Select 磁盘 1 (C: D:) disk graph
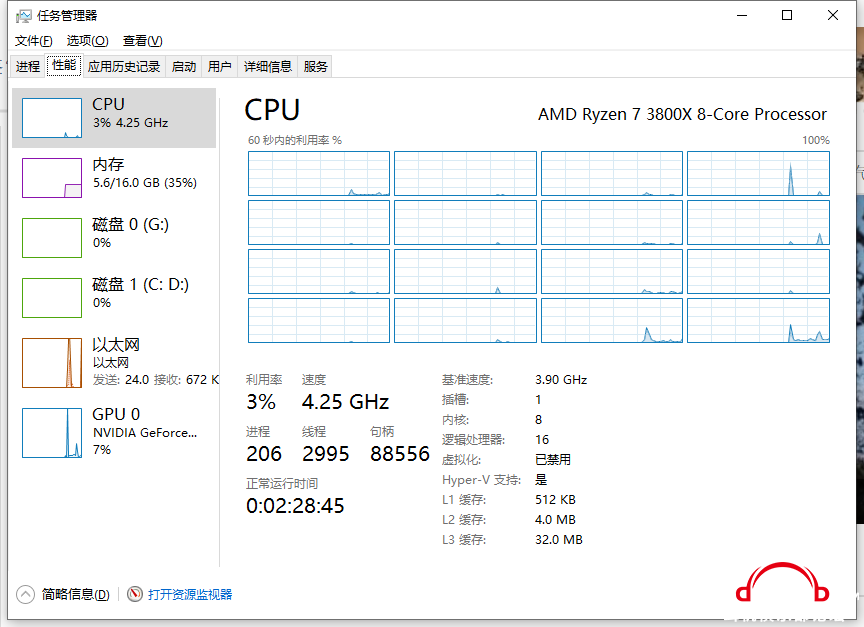Viewport: 864px width, 627px height. [52, 298]
